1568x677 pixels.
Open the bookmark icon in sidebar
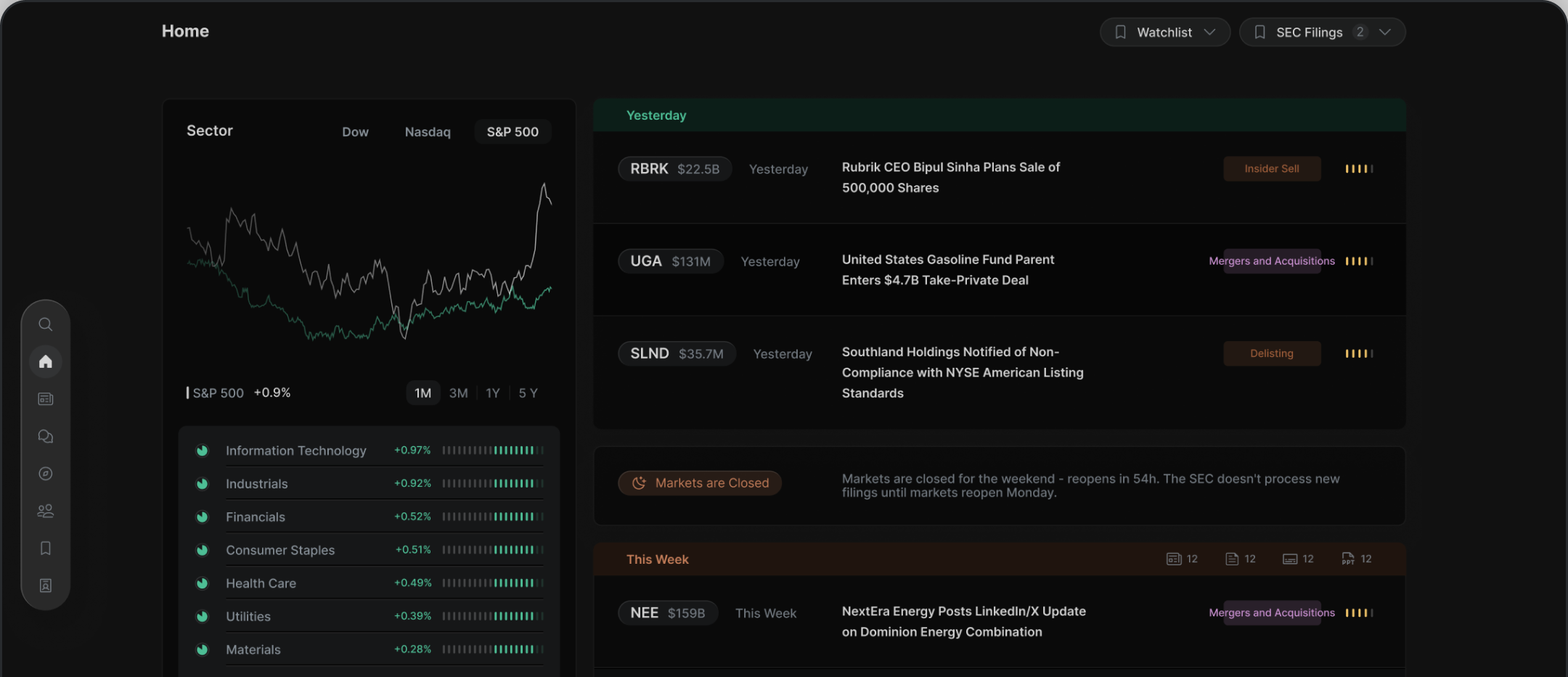(45, 548)
